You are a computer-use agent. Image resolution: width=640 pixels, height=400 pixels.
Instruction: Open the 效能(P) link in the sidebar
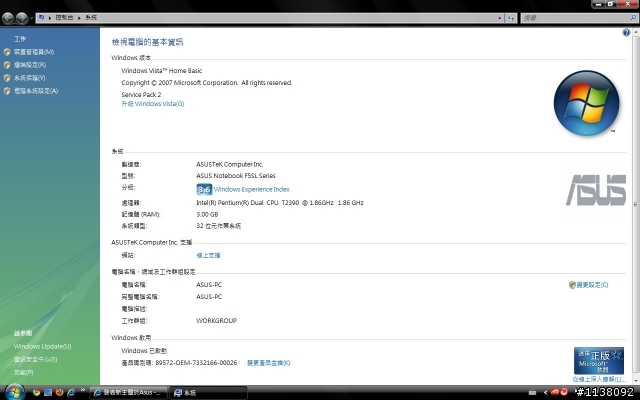24,372
